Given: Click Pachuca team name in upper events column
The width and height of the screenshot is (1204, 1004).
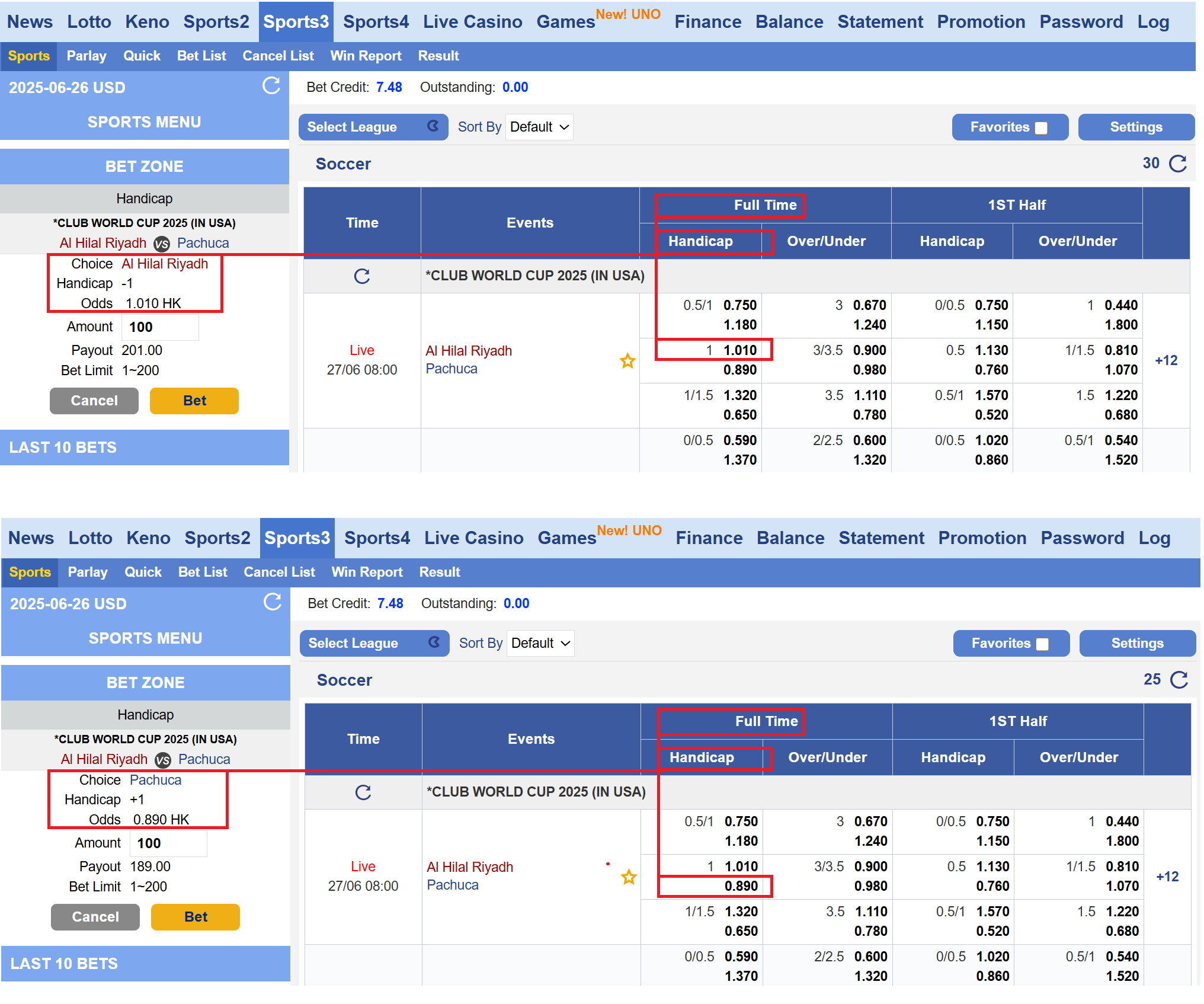Looking at the screenshot, I should click(x=451, y=369).
